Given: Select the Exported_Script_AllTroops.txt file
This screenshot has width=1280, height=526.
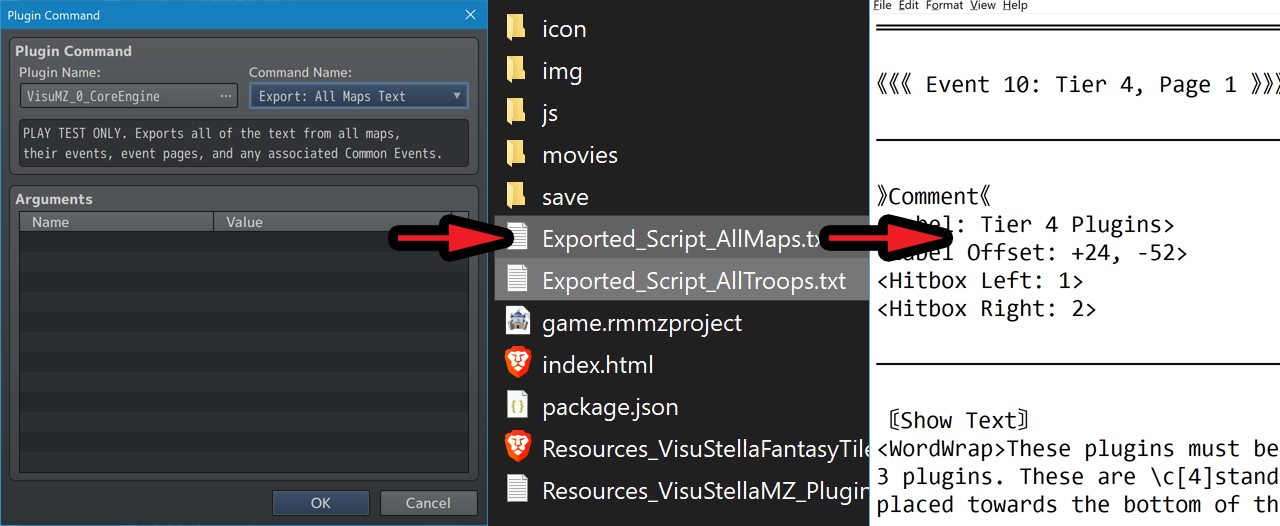Looking at the screenshot, I should tap(693, 281).
